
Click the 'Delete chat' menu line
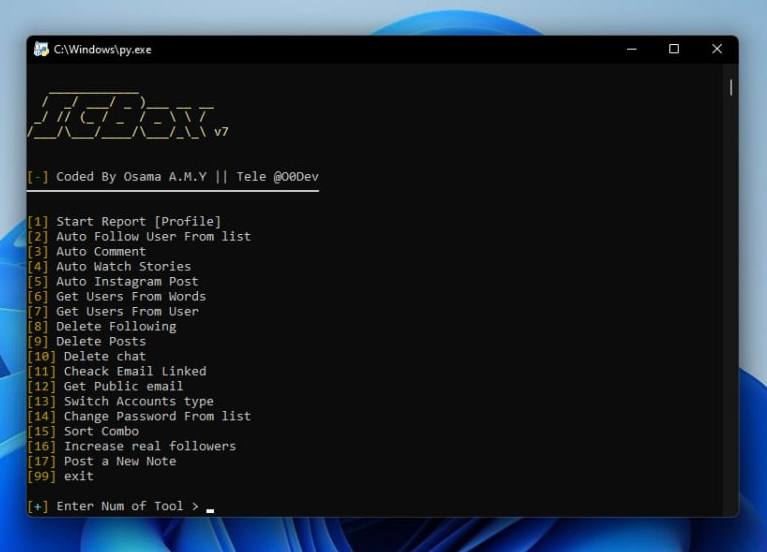click(x=87, y=357)
